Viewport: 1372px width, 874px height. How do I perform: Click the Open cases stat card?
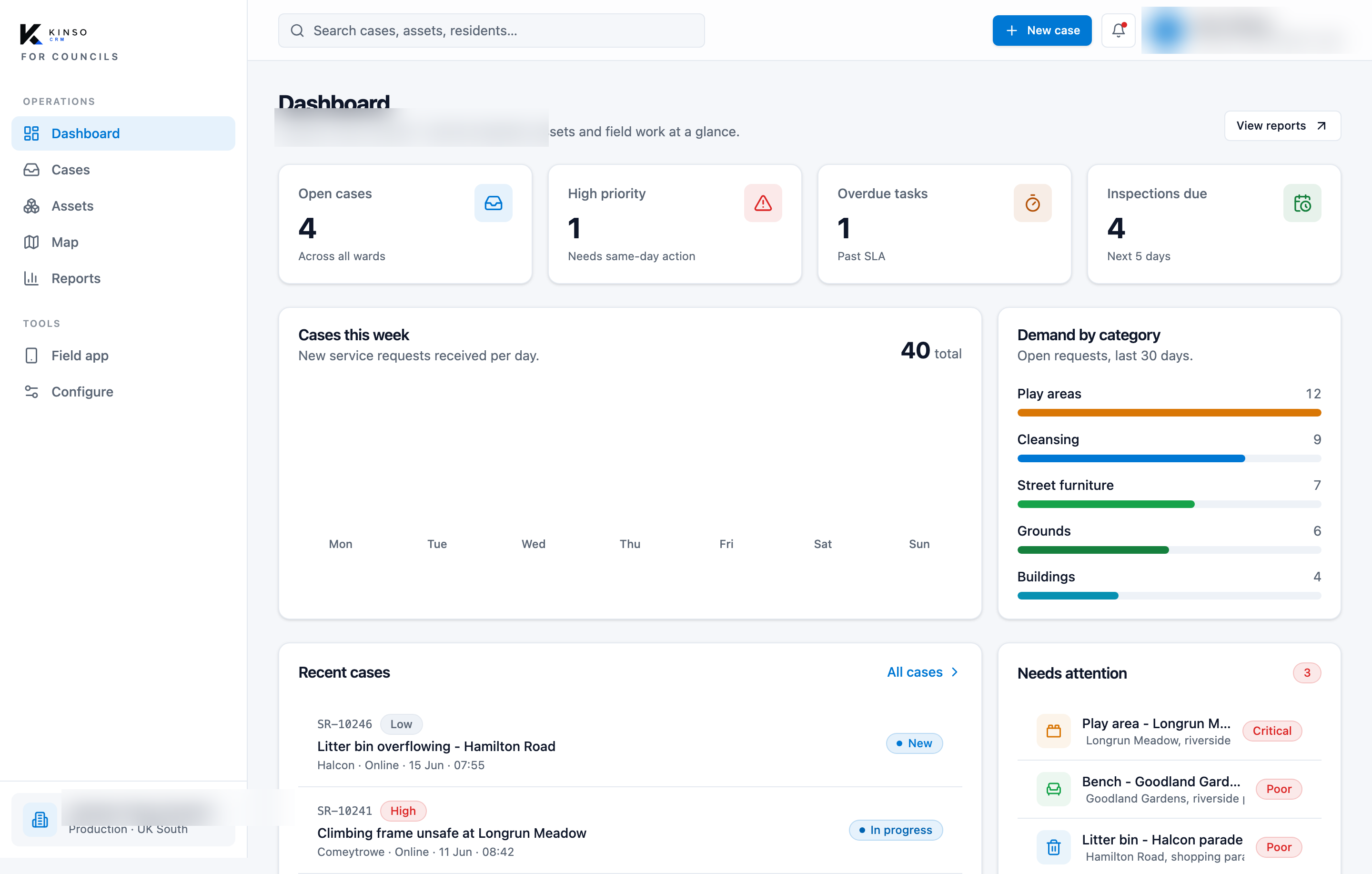(405, 224)
